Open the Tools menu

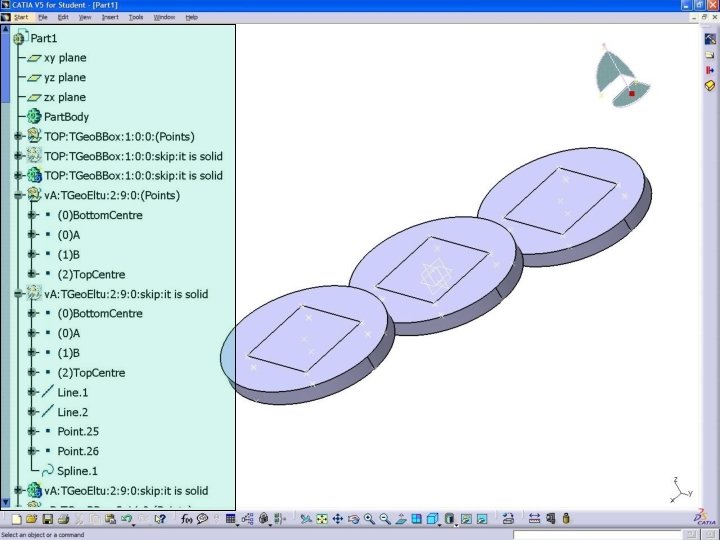pos(136,17)
